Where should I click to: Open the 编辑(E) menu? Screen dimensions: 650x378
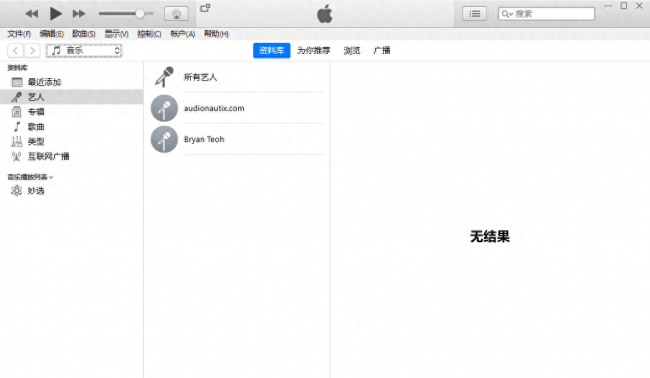click(51, 34)
